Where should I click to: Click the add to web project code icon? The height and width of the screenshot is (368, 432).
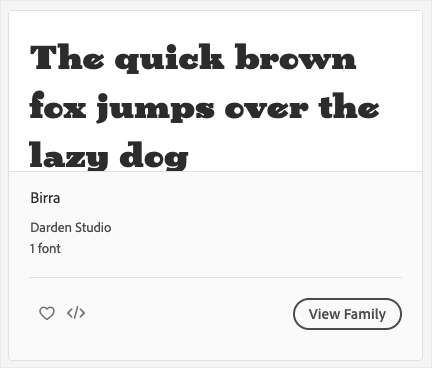pos(76,313)
